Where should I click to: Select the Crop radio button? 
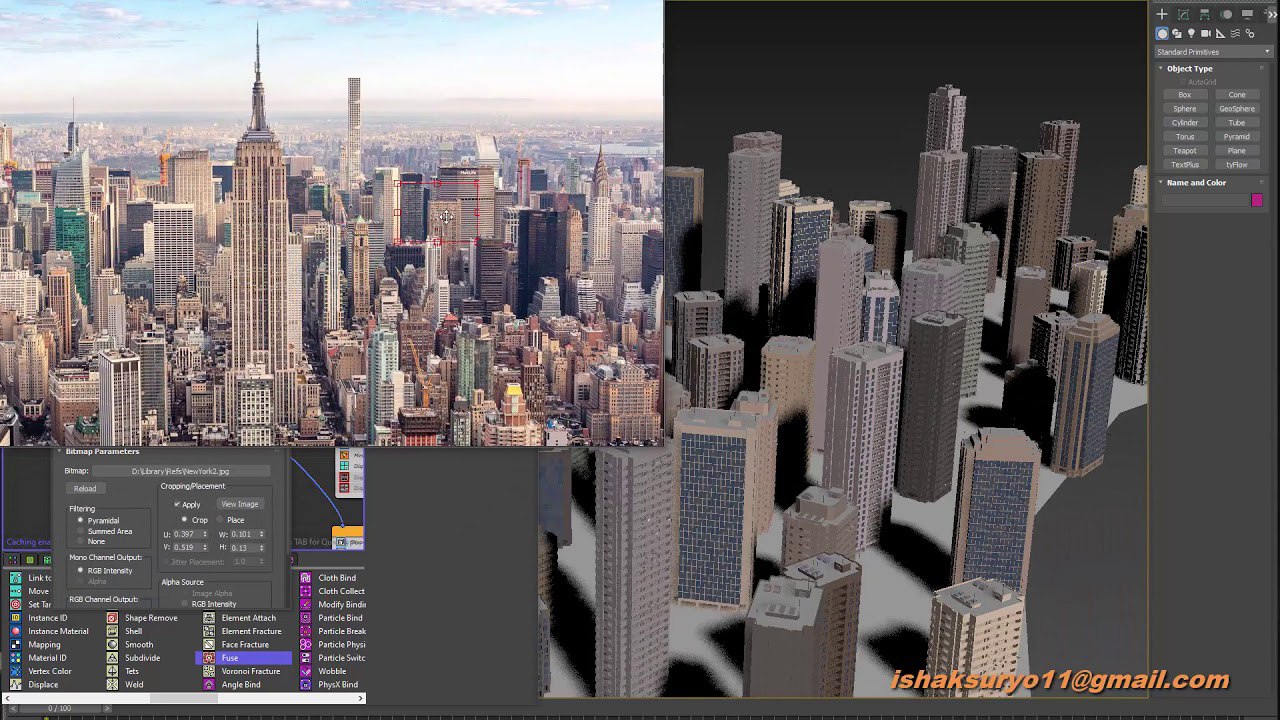[x=184, y=520]
